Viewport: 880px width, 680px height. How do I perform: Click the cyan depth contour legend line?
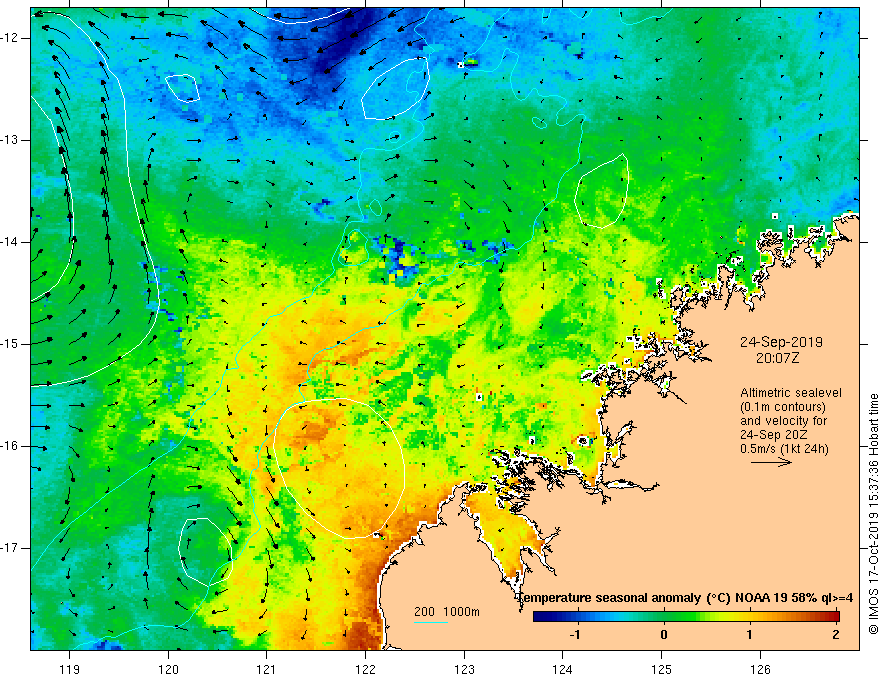pos(430,622)
